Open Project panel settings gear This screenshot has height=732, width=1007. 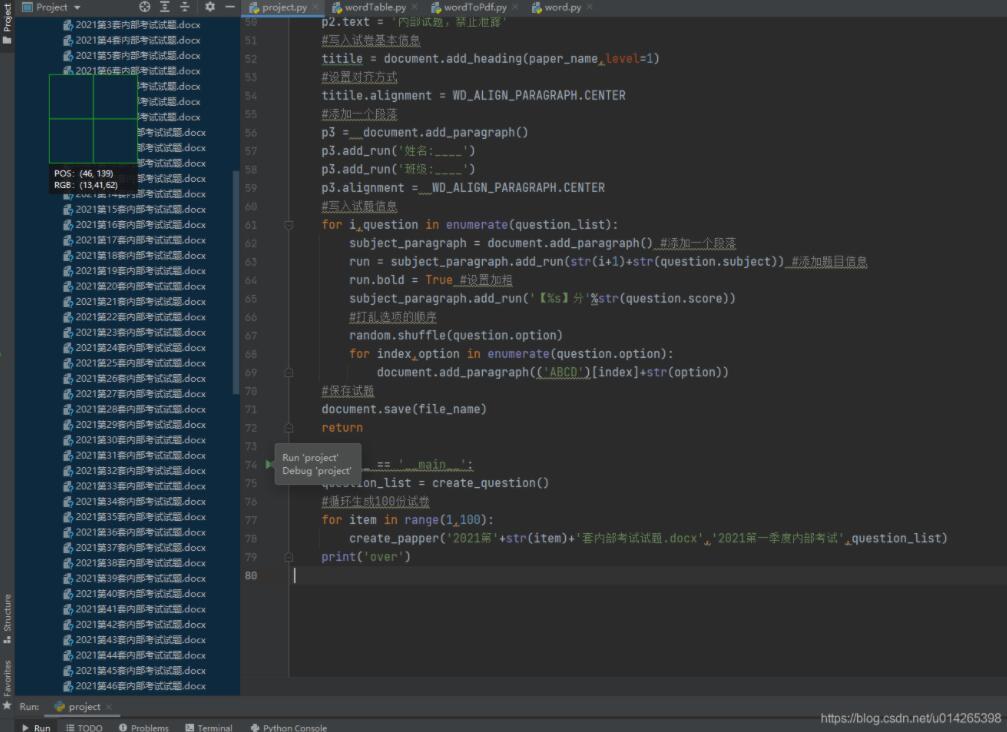[x=210, y=7]
